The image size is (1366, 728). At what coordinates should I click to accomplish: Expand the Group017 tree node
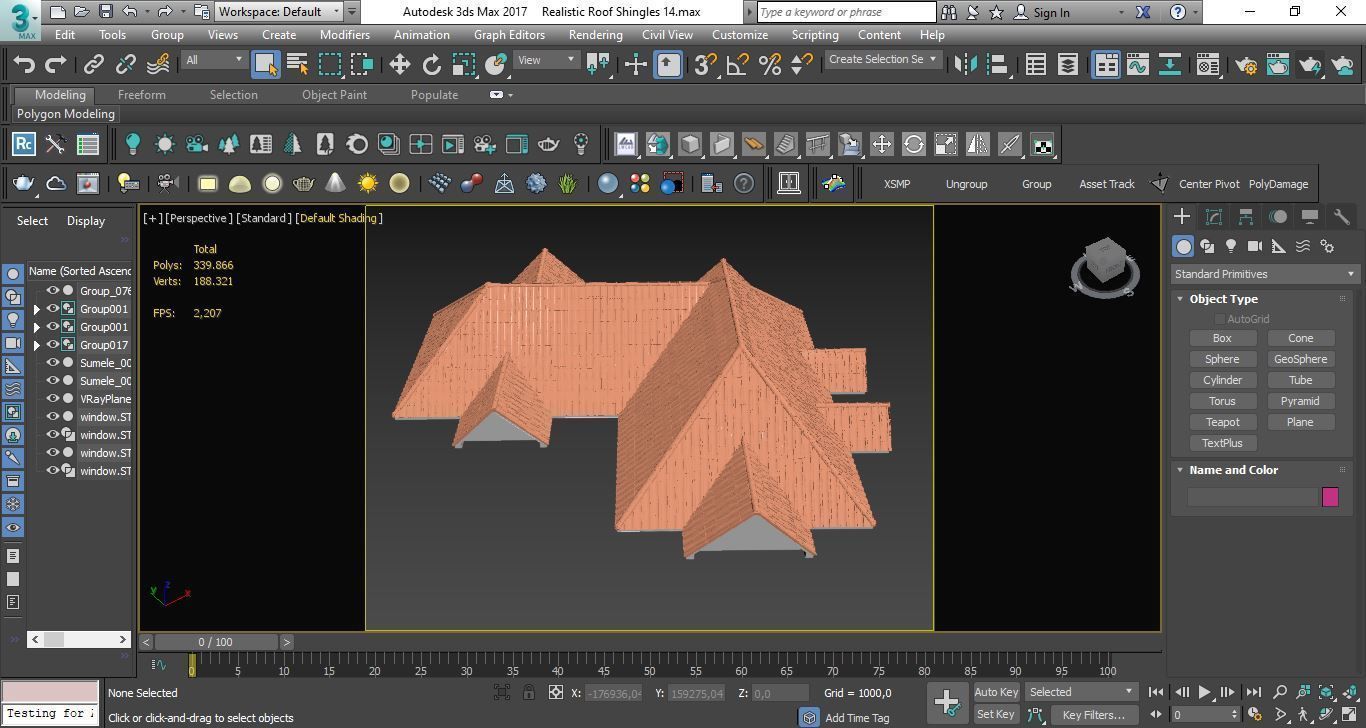[37, 345]
